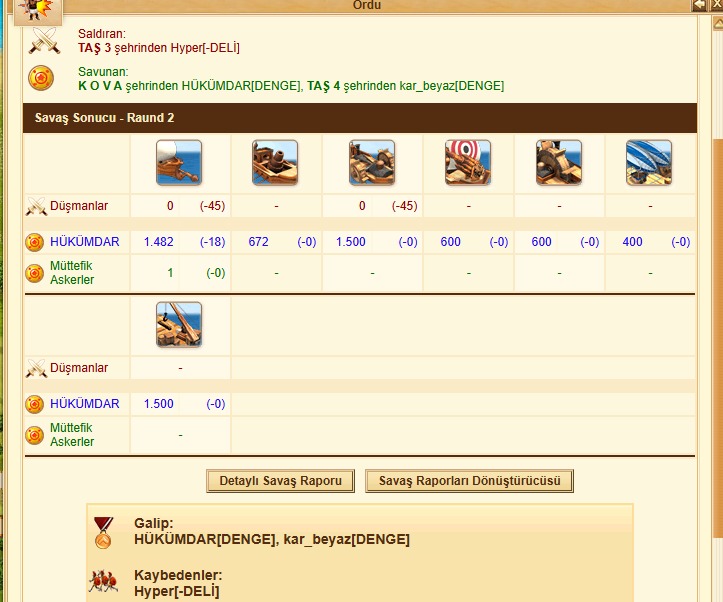Select the crane tender ship icon
Image resolution: width=723 pixels, height=602 pixels.
pos(179,325)
